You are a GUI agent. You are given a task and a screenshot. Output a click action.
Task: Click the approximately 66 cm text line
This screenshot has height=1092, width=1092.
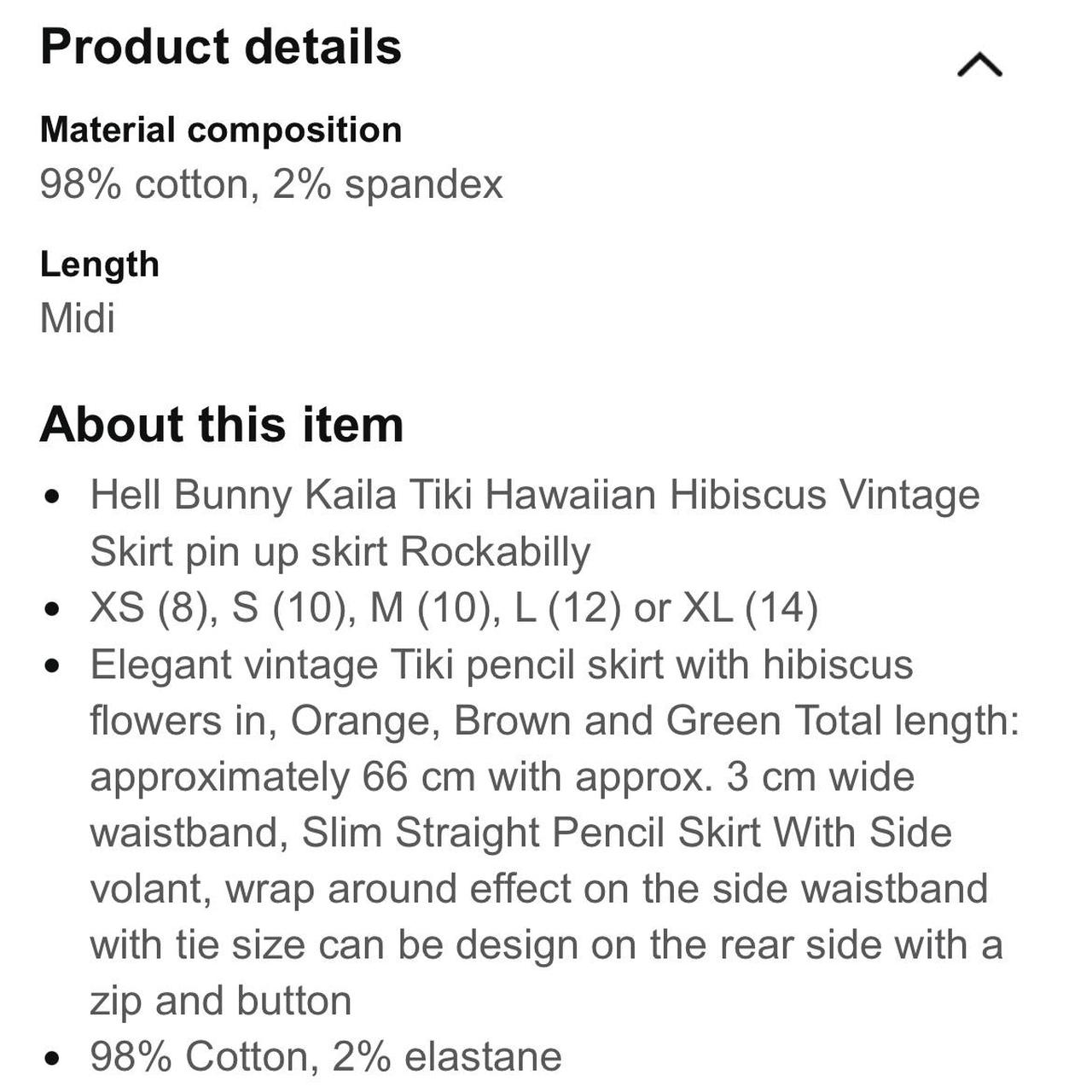click(x=502, y=777)
